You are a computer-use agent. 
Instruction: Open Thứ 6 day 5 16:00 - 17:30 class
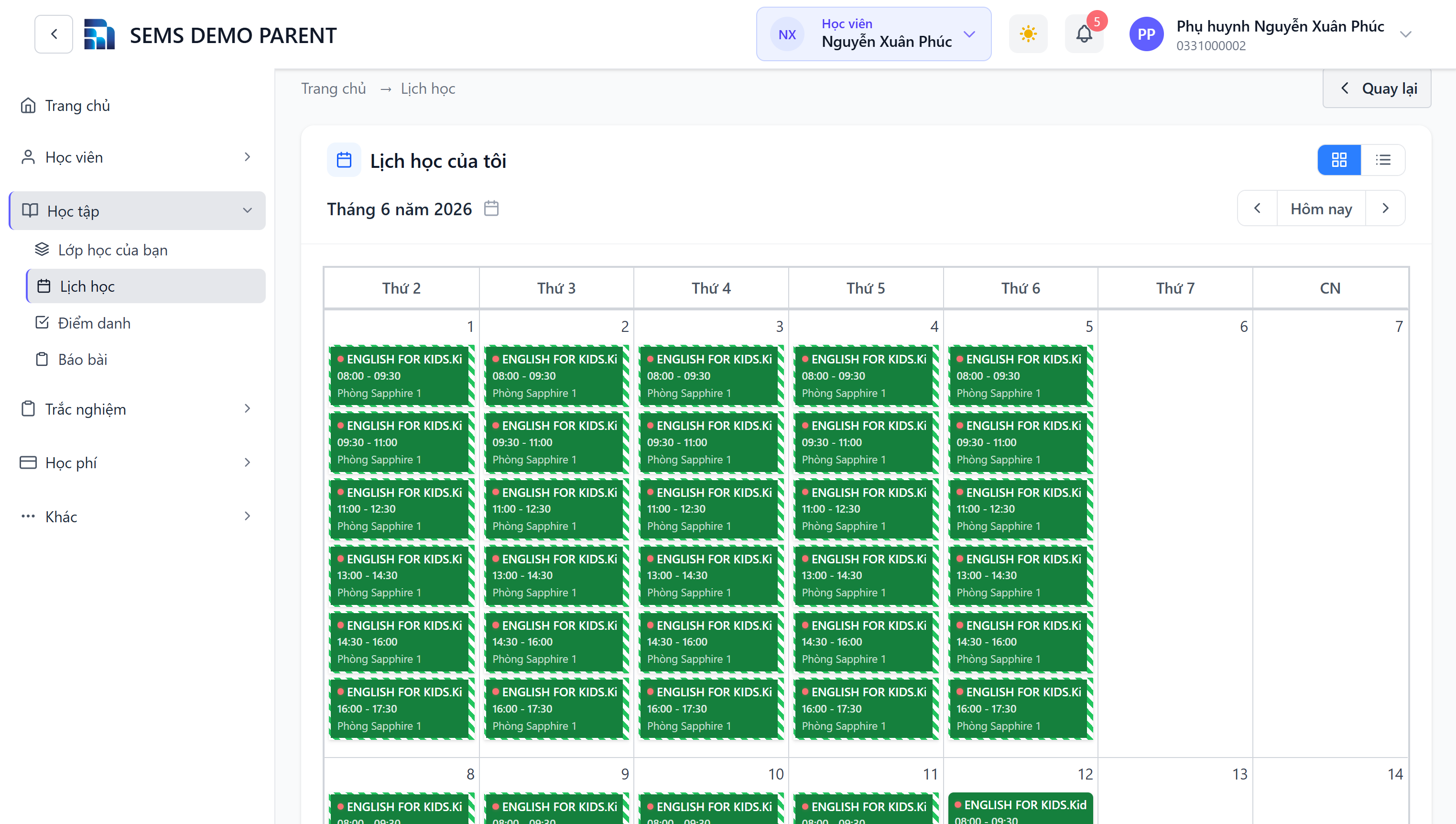[1021, 709]
